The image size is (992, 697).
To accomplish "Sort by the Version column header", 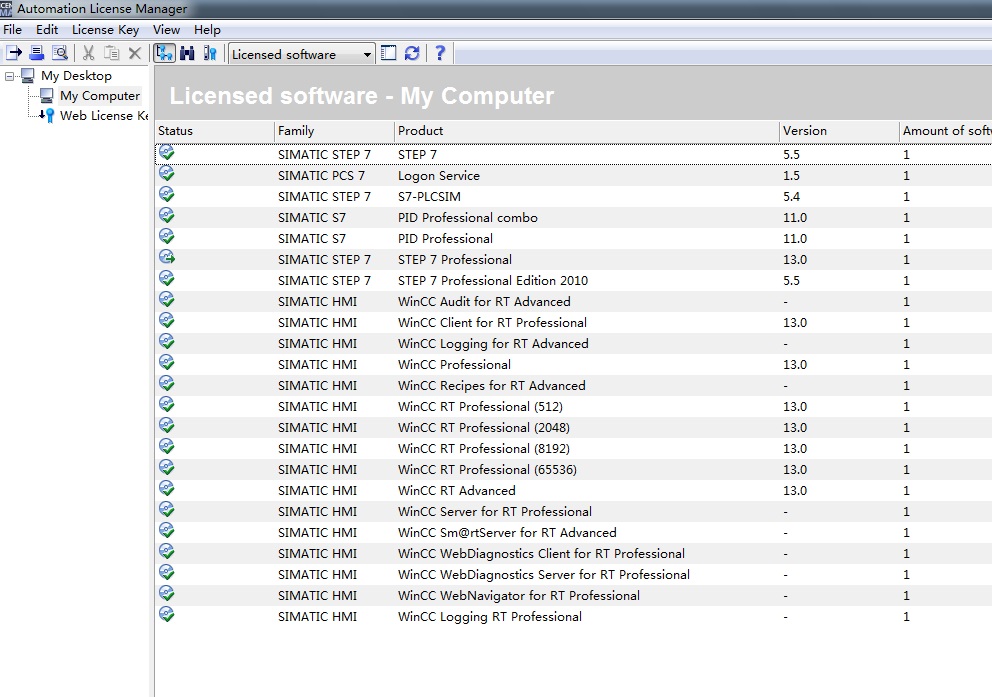I will 839,131.
